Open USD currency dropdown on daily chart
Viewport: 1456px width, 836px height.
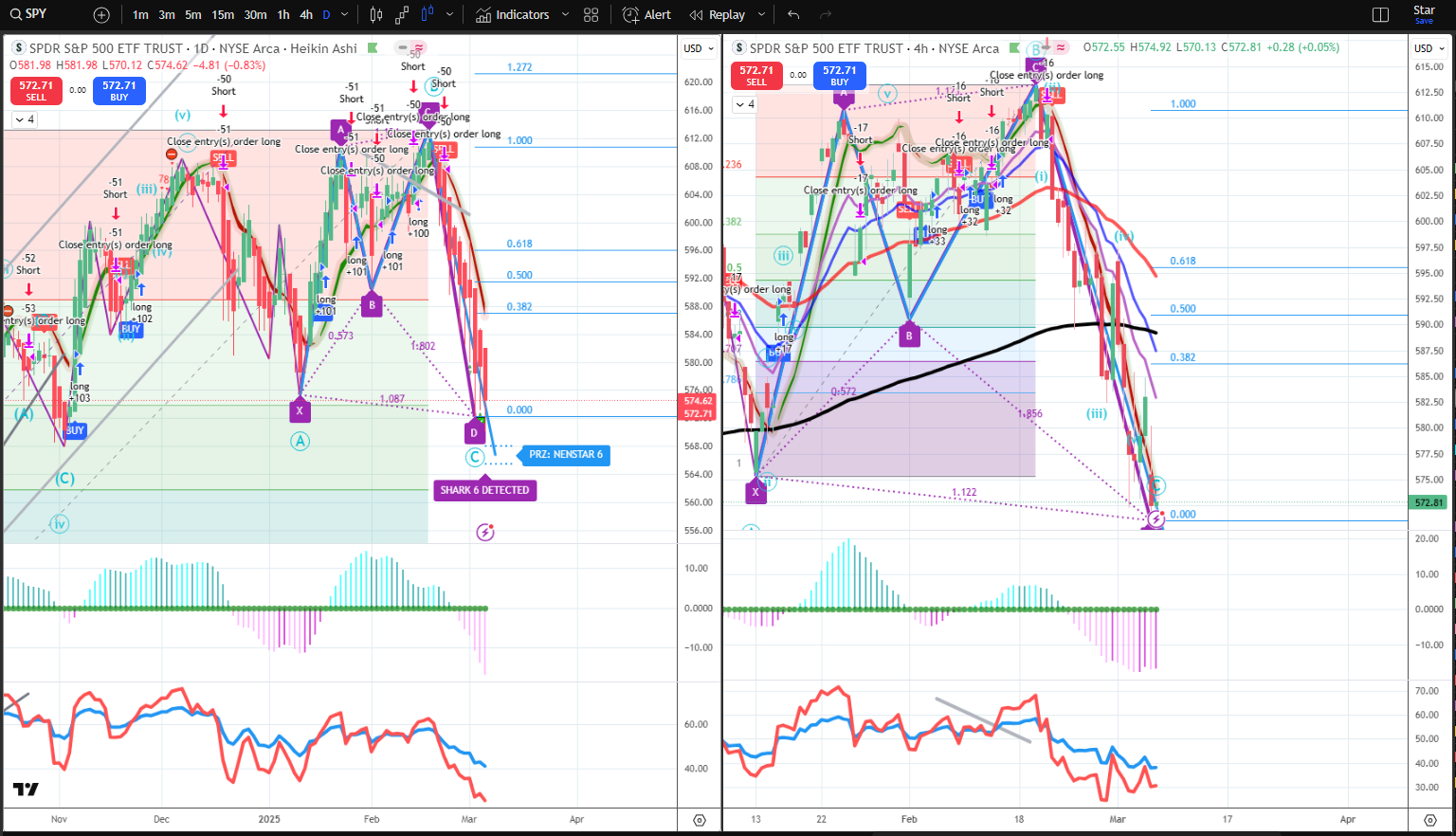700,48
